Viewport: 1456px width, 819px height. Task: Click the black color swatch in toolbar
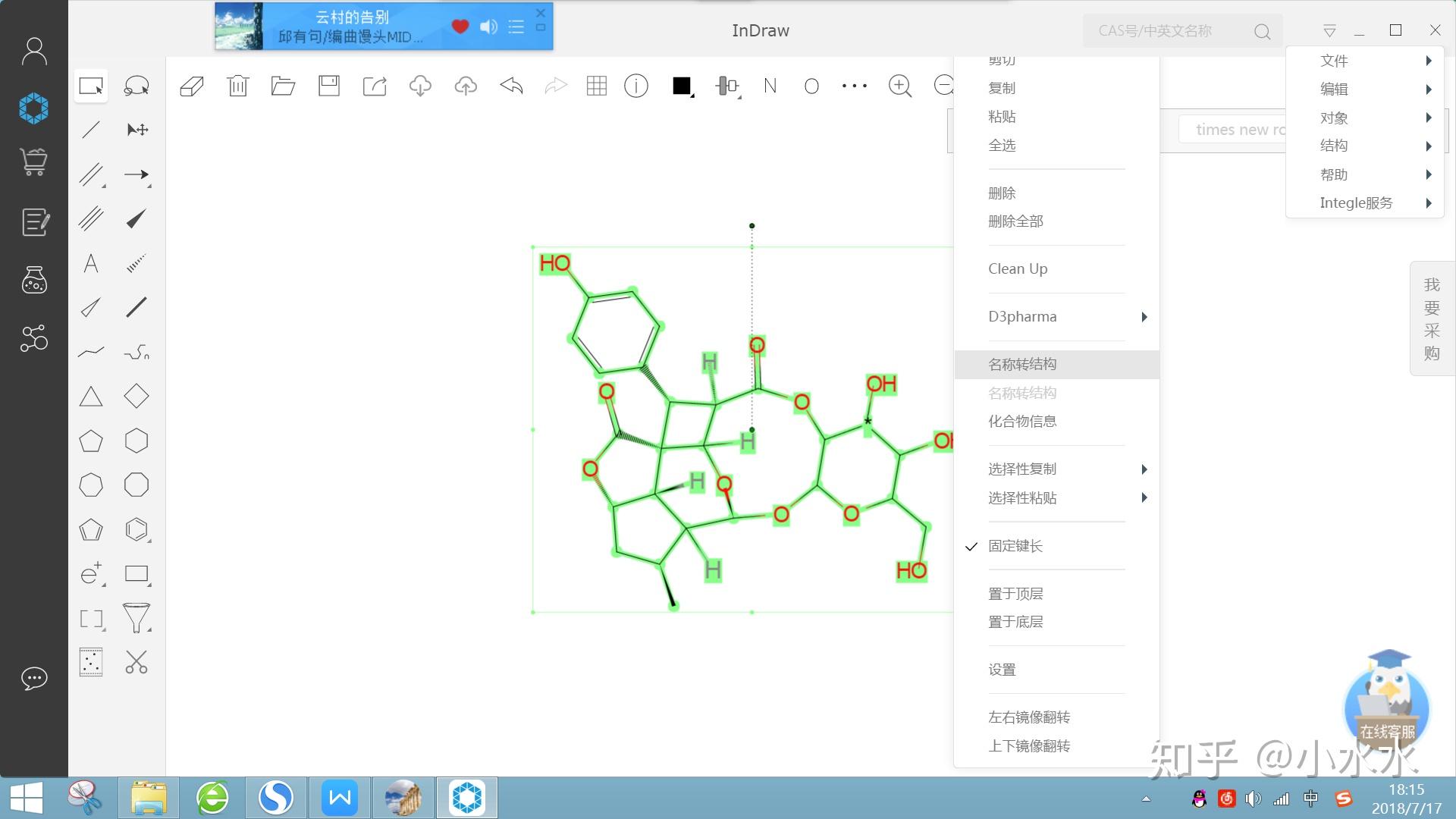pos(679,86)
